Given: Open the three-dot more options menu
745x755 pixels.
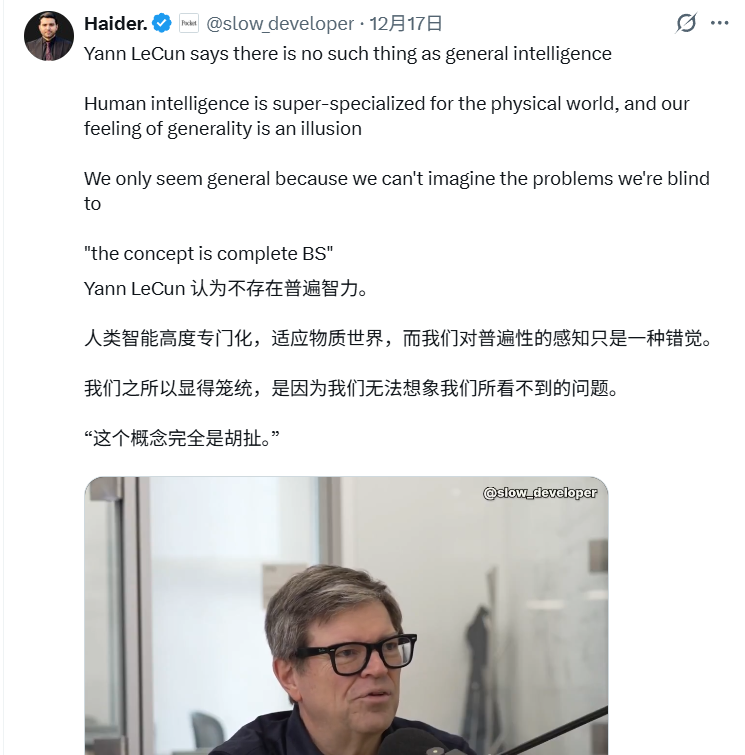Looking at the screenshot, I should 719,23.
